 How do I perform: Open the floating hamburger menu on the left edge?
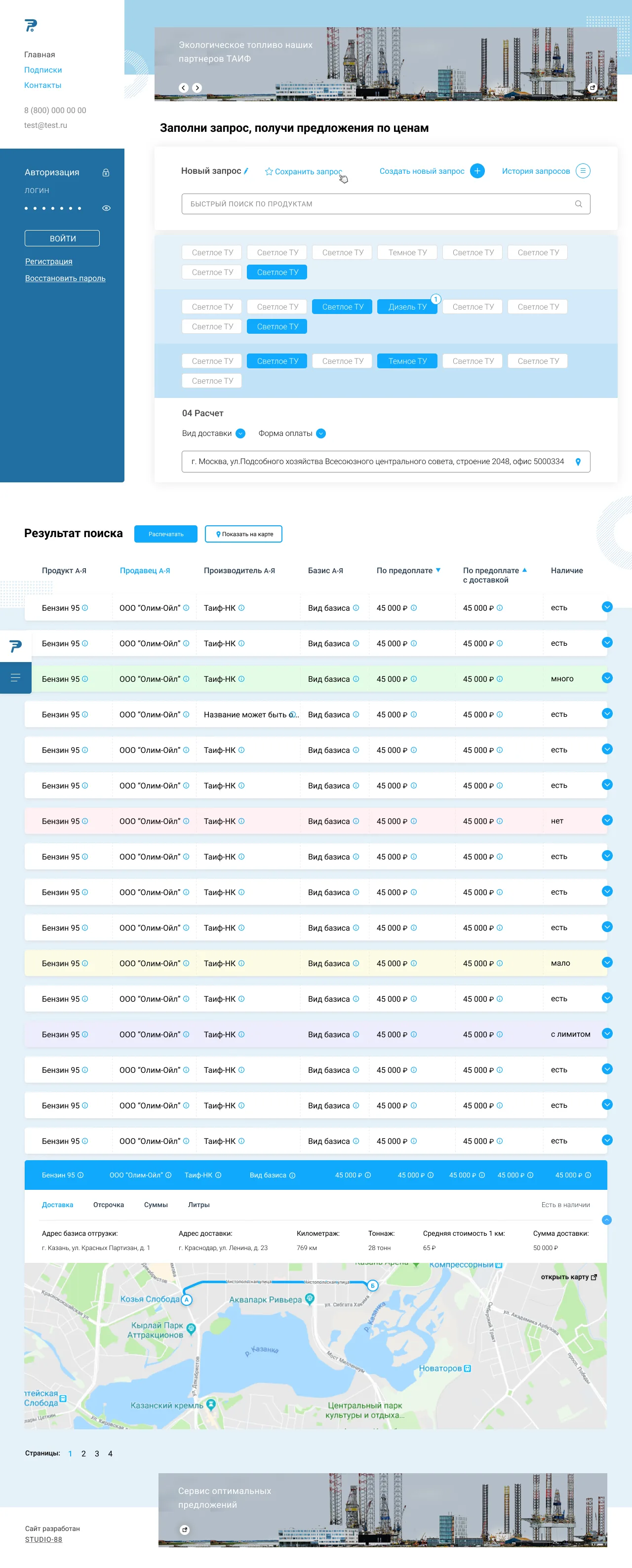[16, 677]
